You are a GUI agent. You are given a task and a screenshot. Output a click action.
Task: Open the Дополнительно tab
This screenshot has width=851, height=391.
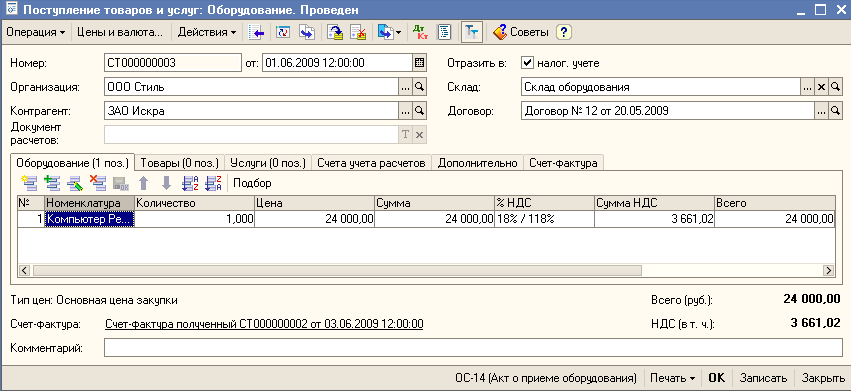(478, 162)
